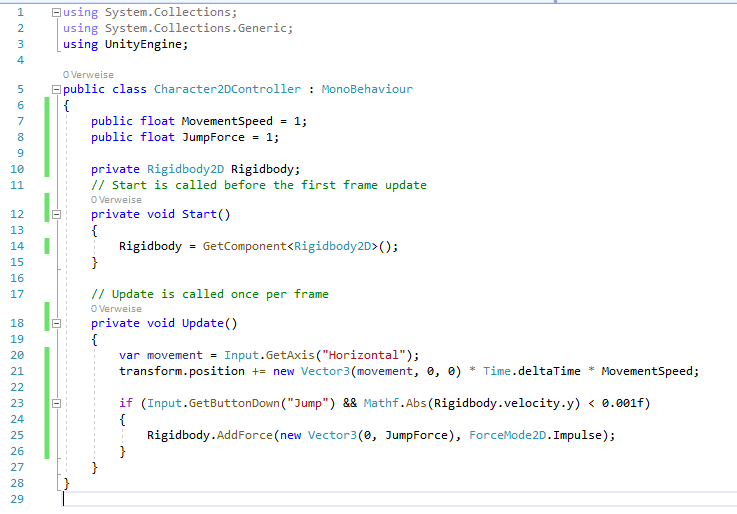The image size is (737, 514).
Task: Collapse the if Jump statement block
Action: [x=56, y=403]
